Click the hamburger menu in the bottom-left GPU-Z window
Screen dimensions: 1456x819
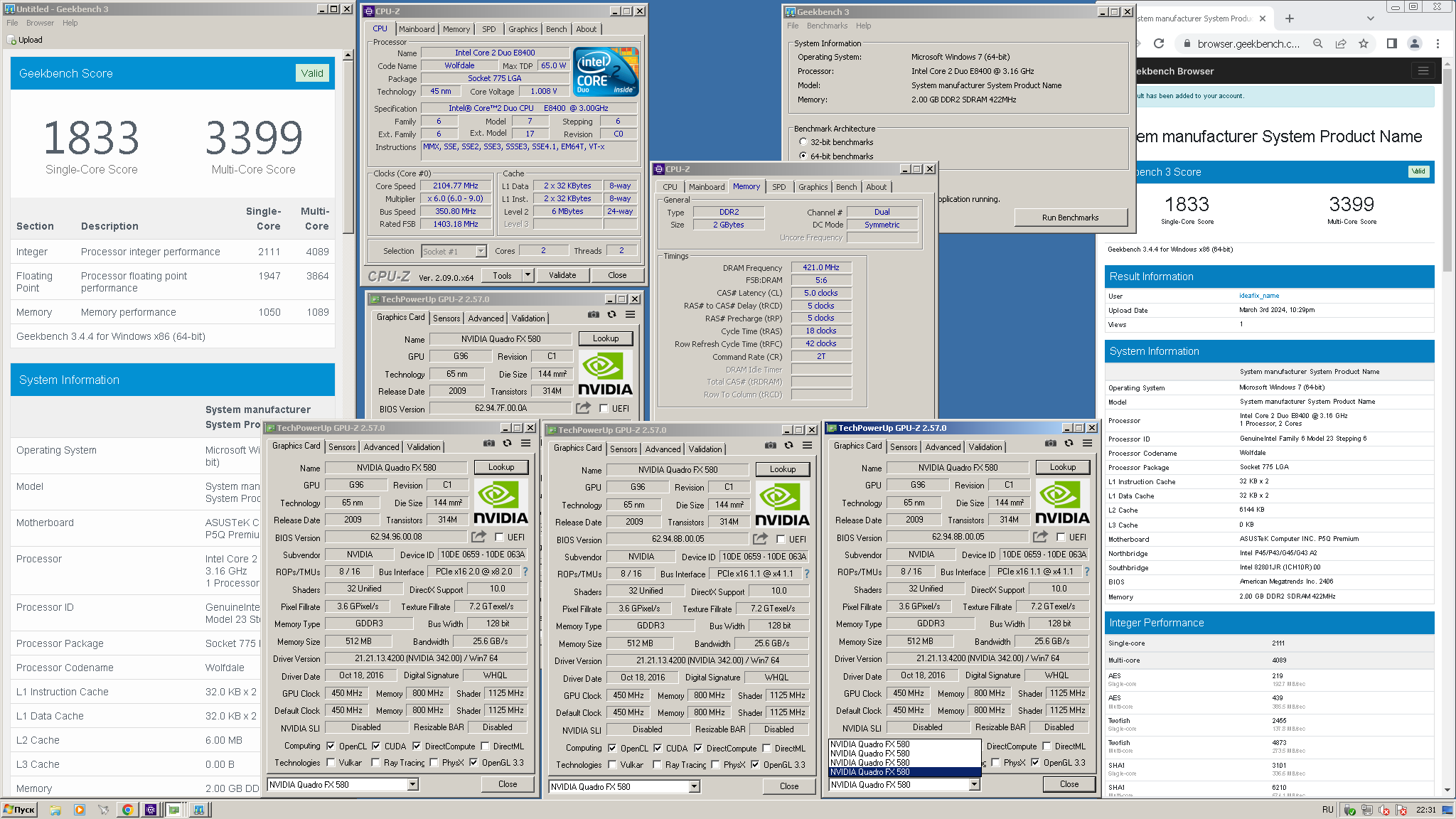(525, 443)
